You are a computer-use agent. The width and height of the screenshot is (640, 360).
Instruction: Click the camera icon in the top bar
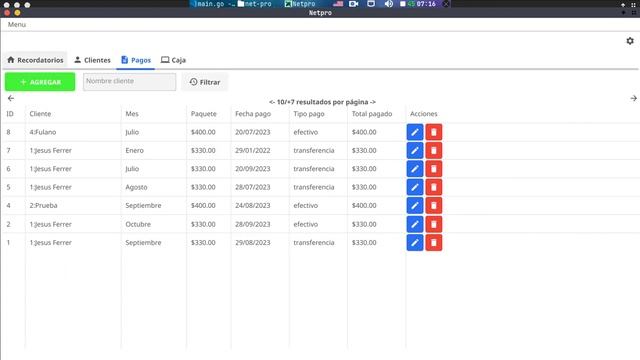tap(353, 4)
